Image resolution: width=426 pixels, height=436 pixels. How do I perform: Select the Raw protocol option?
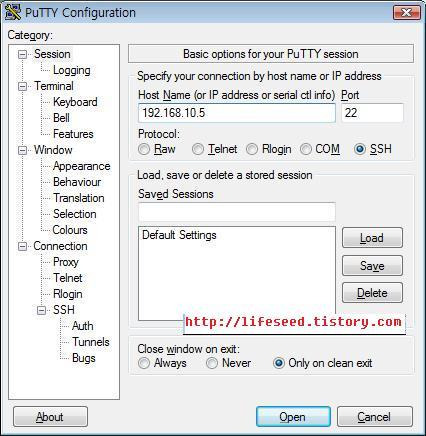click(x=144, y=149)
